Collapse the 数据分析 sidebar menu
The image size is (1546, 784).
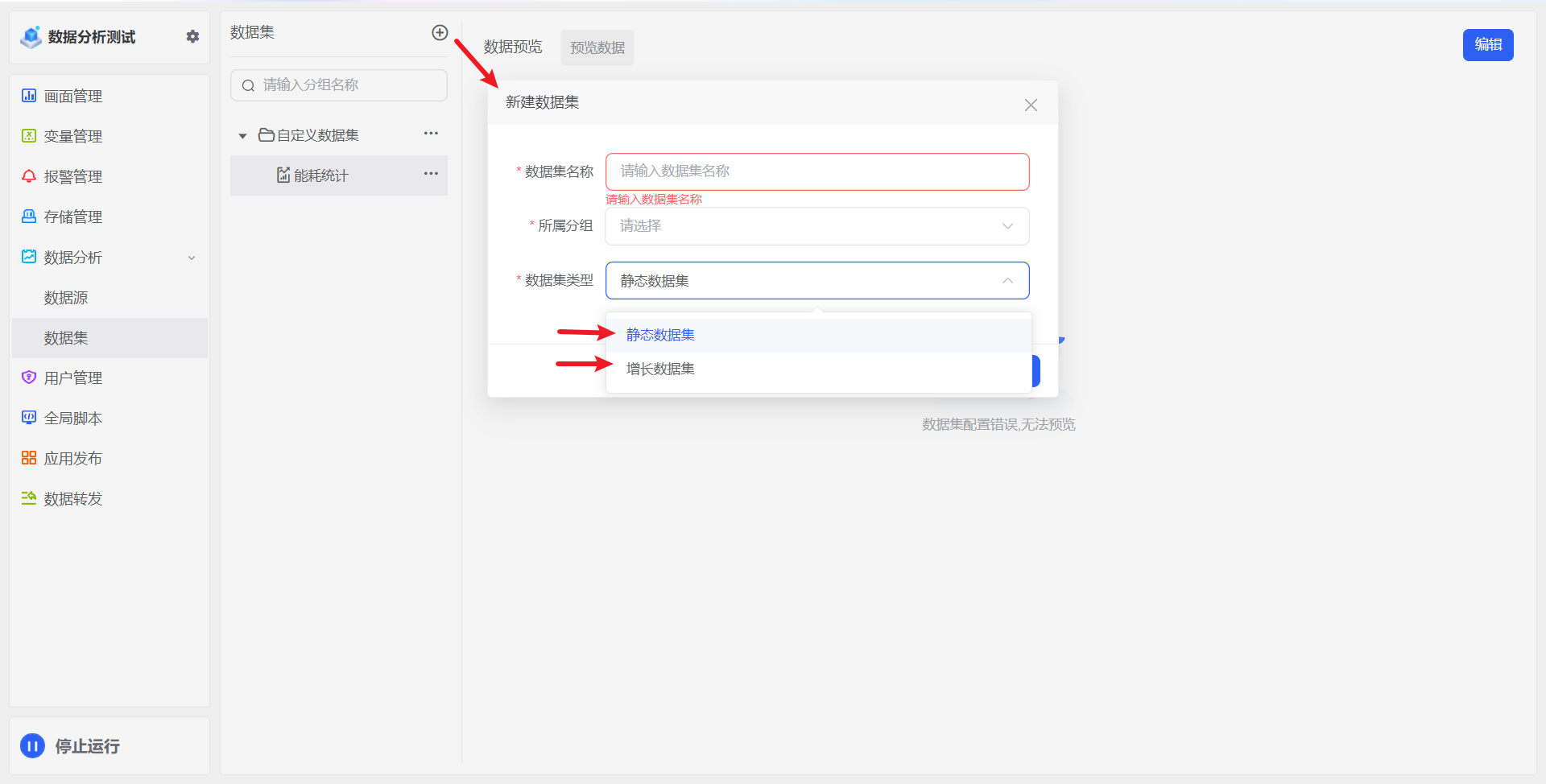click(192, 258)
